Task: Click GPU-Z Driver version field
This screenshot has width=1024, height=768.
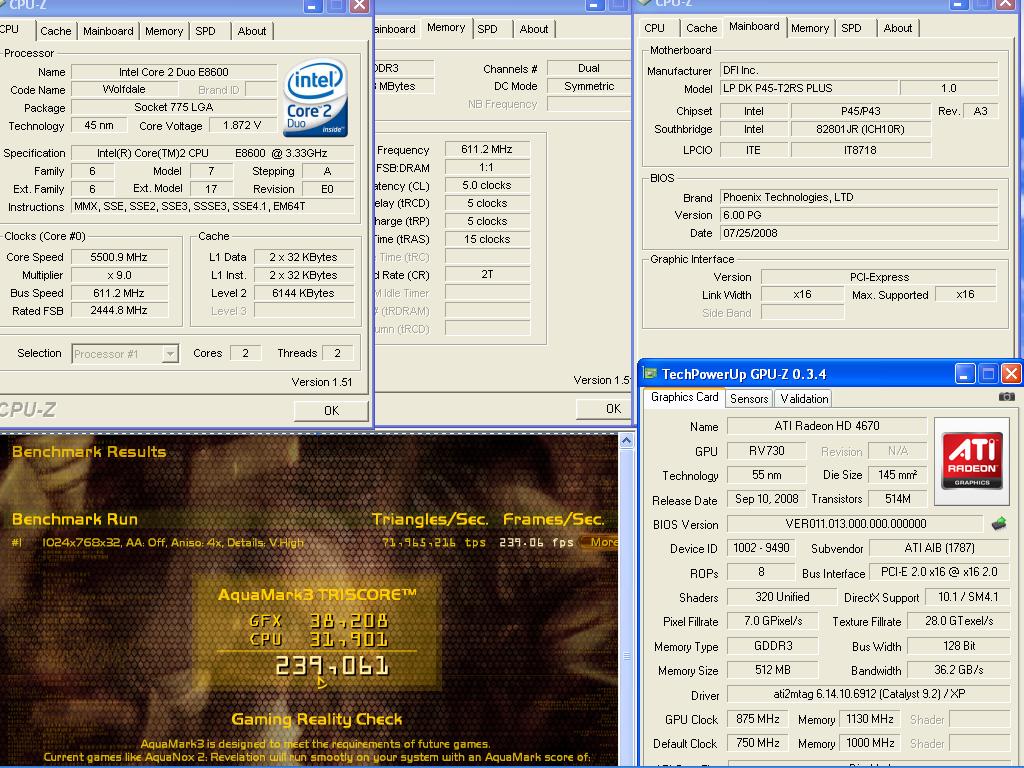Action: [x=869, y=694]
